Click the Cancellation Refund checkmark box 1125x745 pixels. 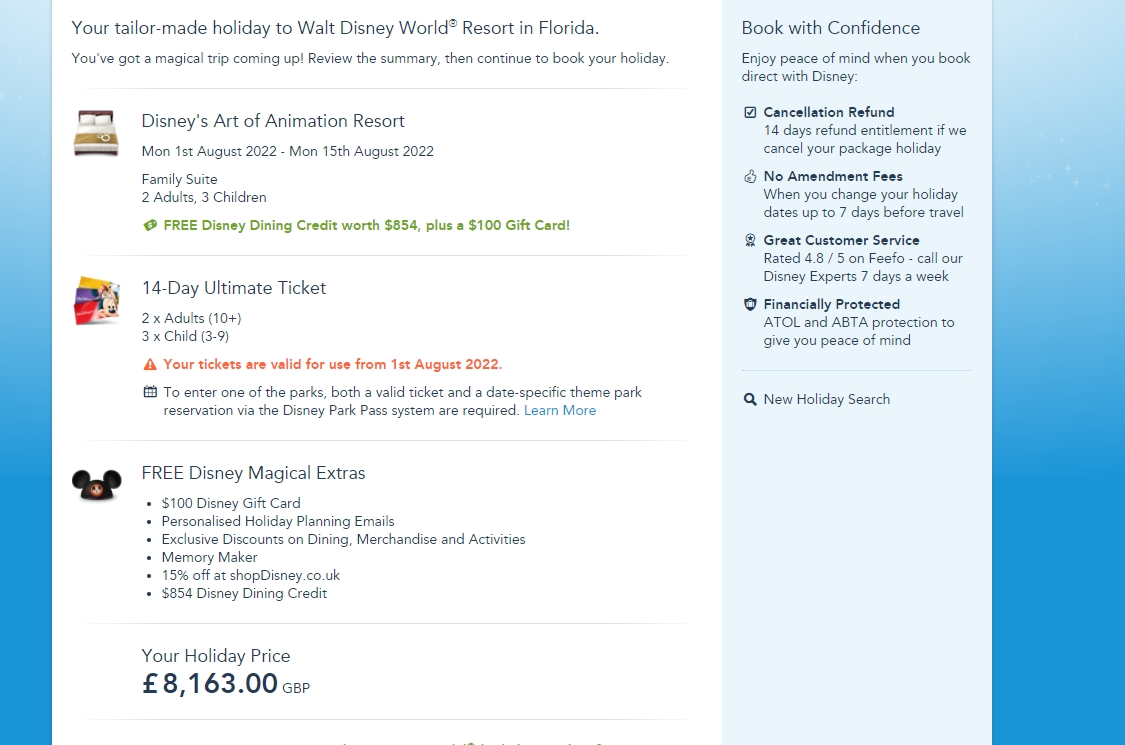click(751, 112)
